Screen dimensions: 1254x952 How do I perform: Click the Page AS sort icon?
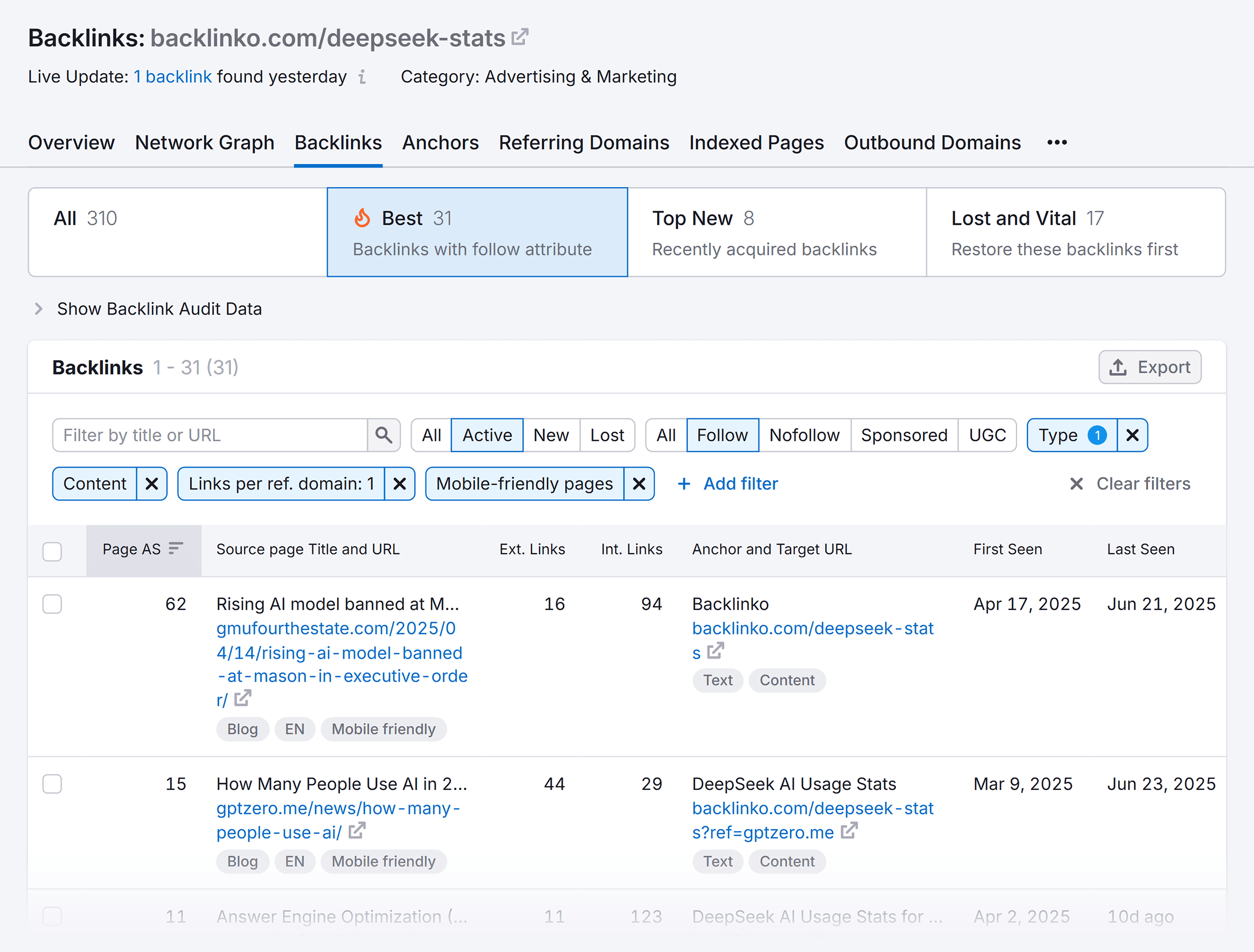[176, 548]
